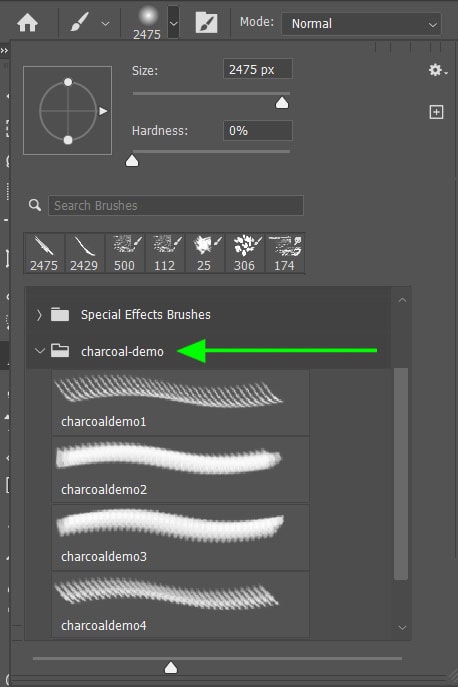Select recent brush sized 500
Screen dimensions: 458x687
click(124, 253)
